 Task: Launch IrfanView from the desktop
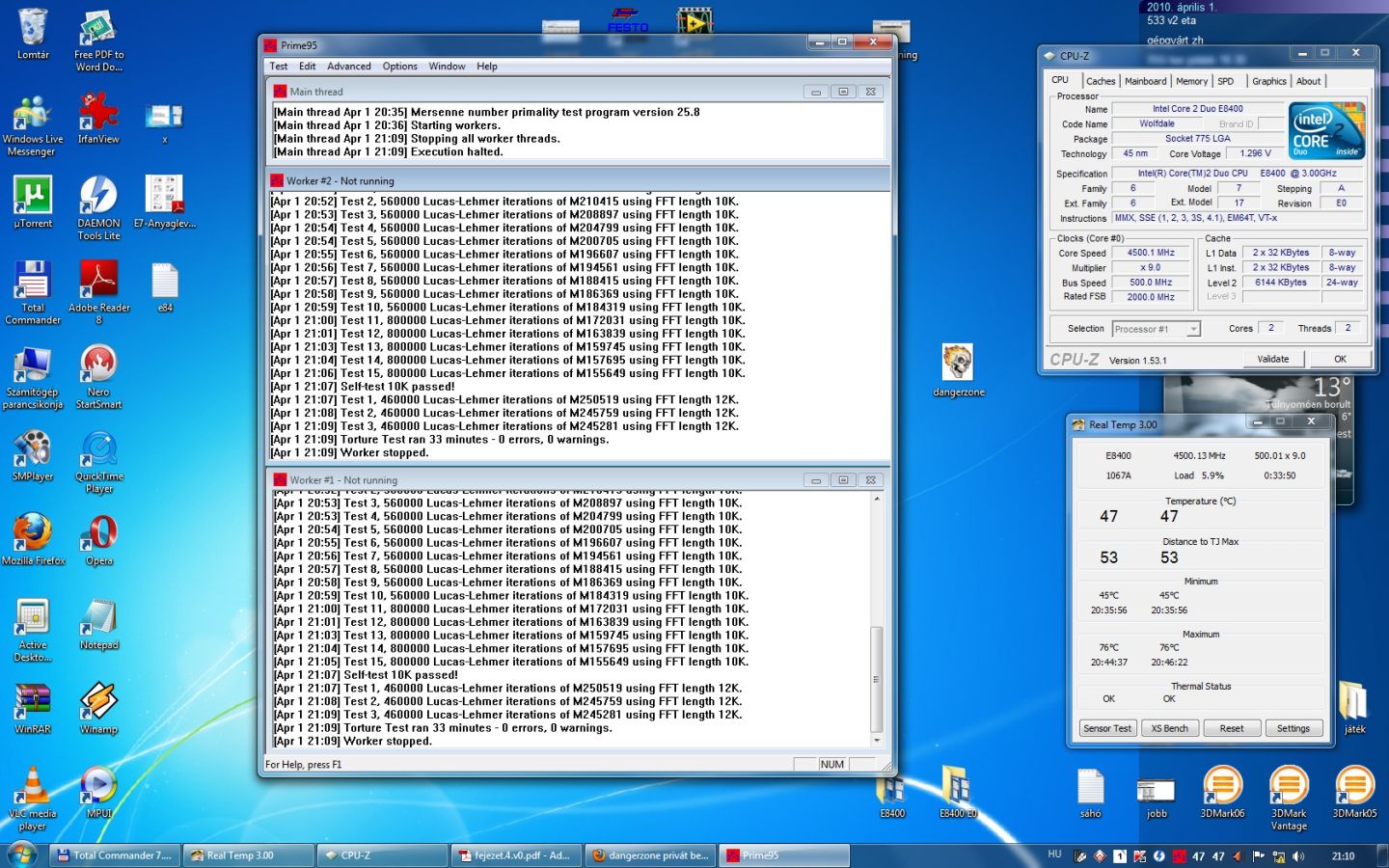tap(98, 119)
